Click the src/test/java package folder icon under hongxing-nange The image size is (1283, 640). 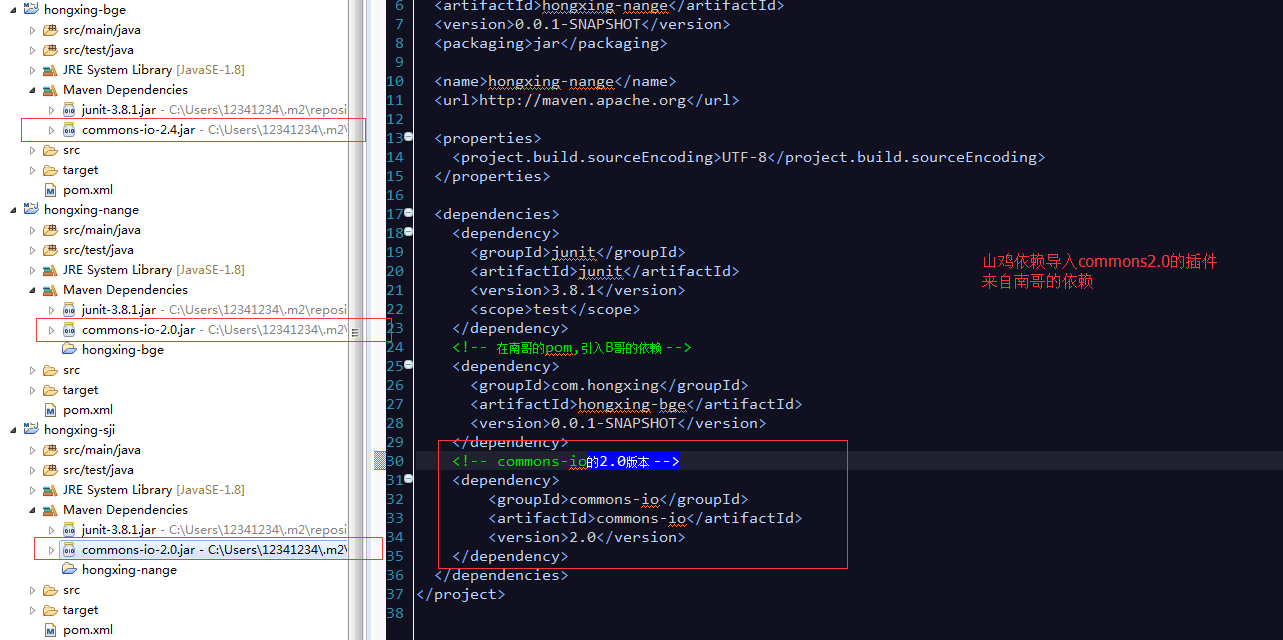(50, 250)
